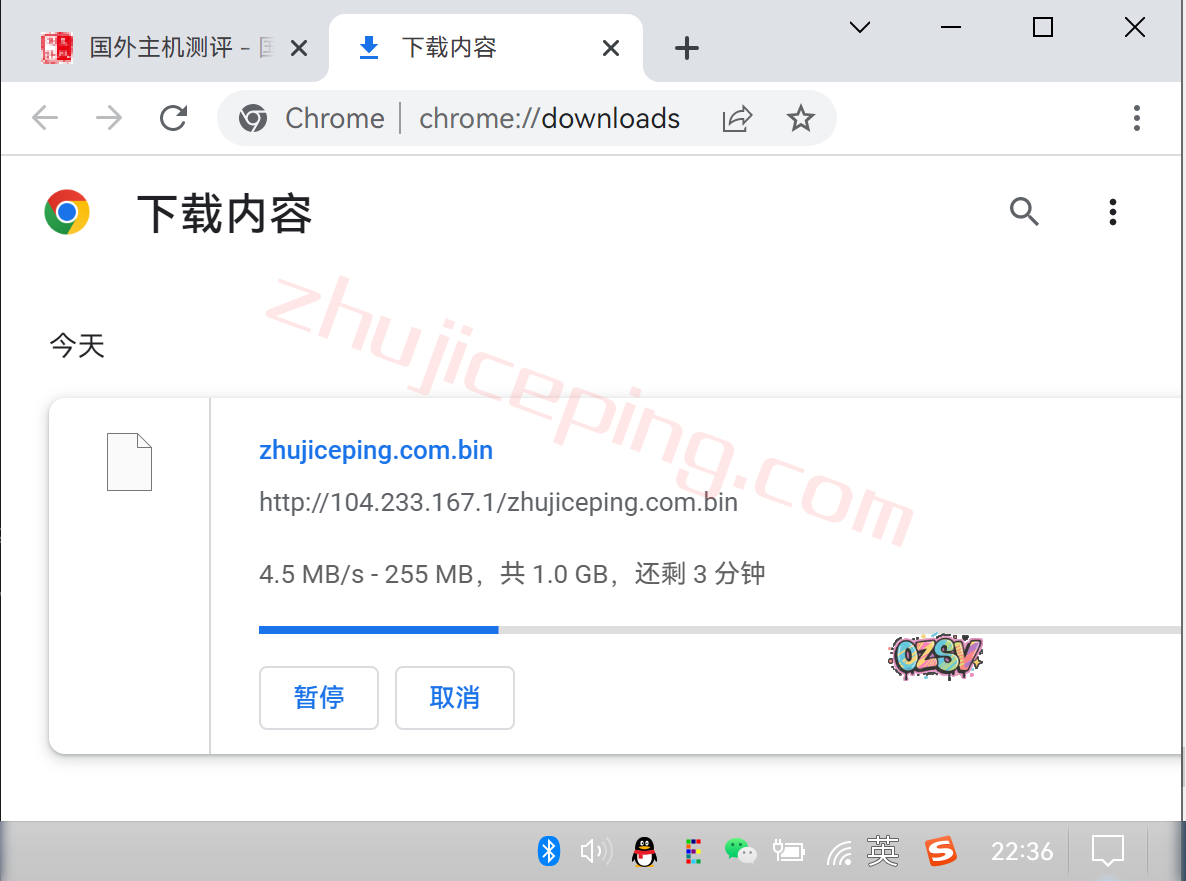1186x881 pixels.
Task: Bookmark this page with the star icon
Action: pos(800,119)
